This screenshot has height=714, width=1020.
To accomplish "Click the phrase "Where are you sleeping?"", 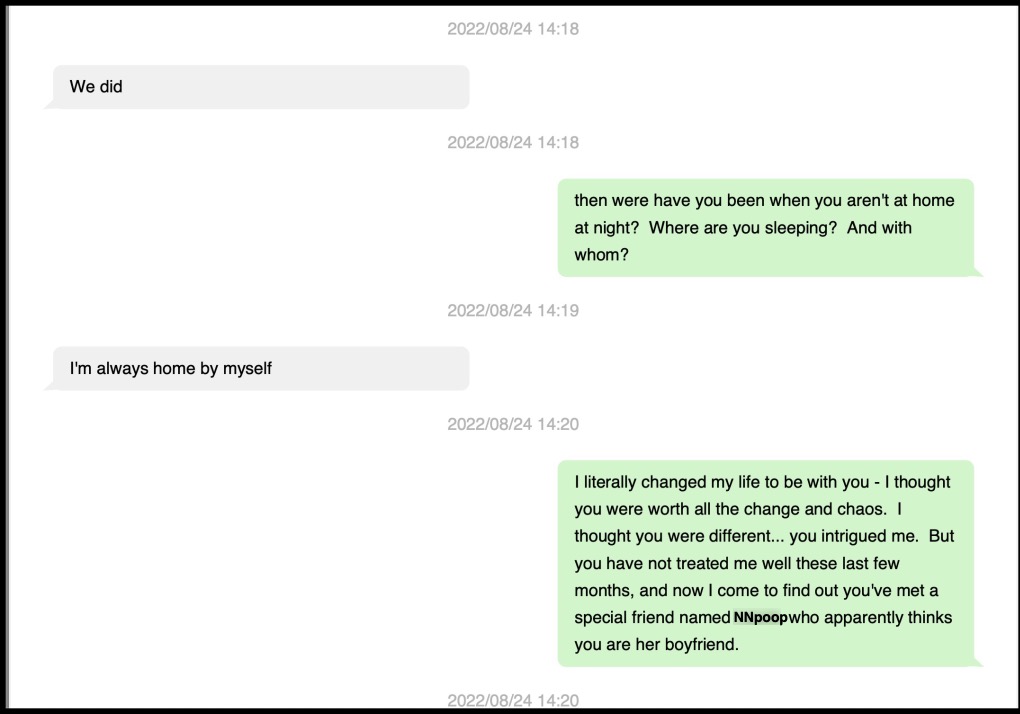I will pos(742,228).
